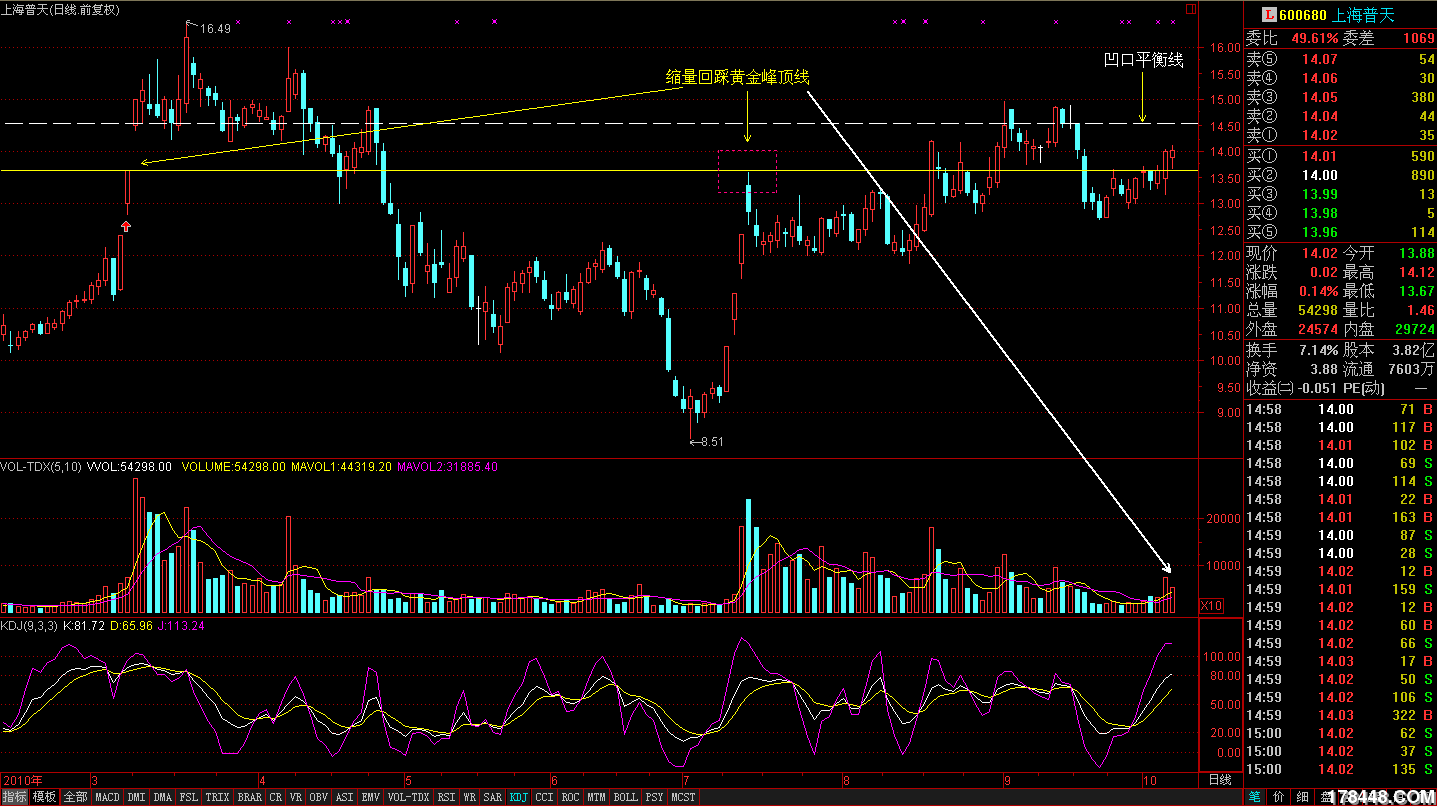Open the WR indicator
Screen dimensions: 1438x807
[x=469, y=798]
